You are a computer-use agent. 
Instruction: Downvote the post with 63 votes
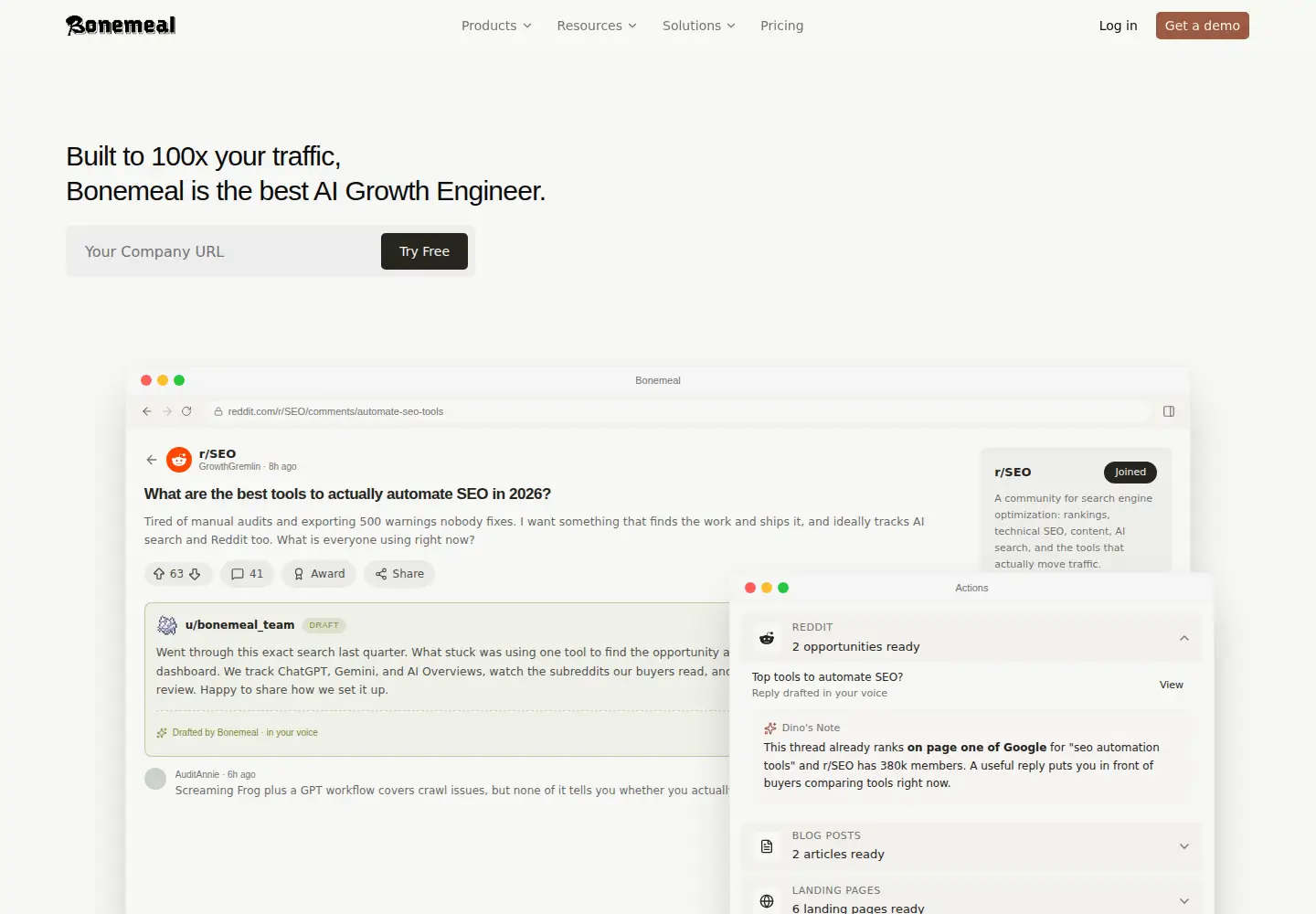[195, 574]
